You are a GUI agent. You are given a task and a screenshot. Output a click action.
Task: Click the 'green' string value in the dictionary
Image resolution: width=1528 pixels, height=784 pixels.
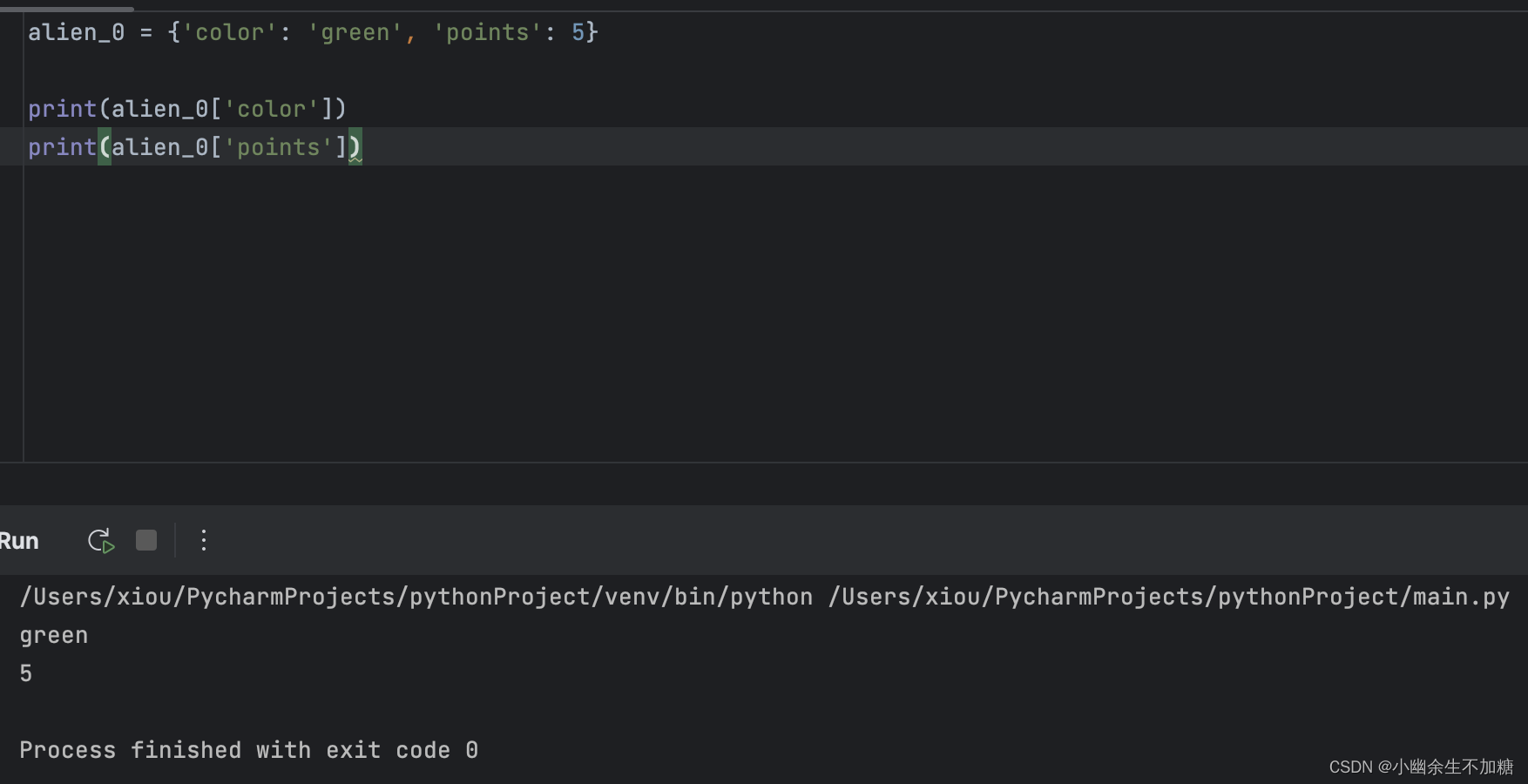[355, 32]
